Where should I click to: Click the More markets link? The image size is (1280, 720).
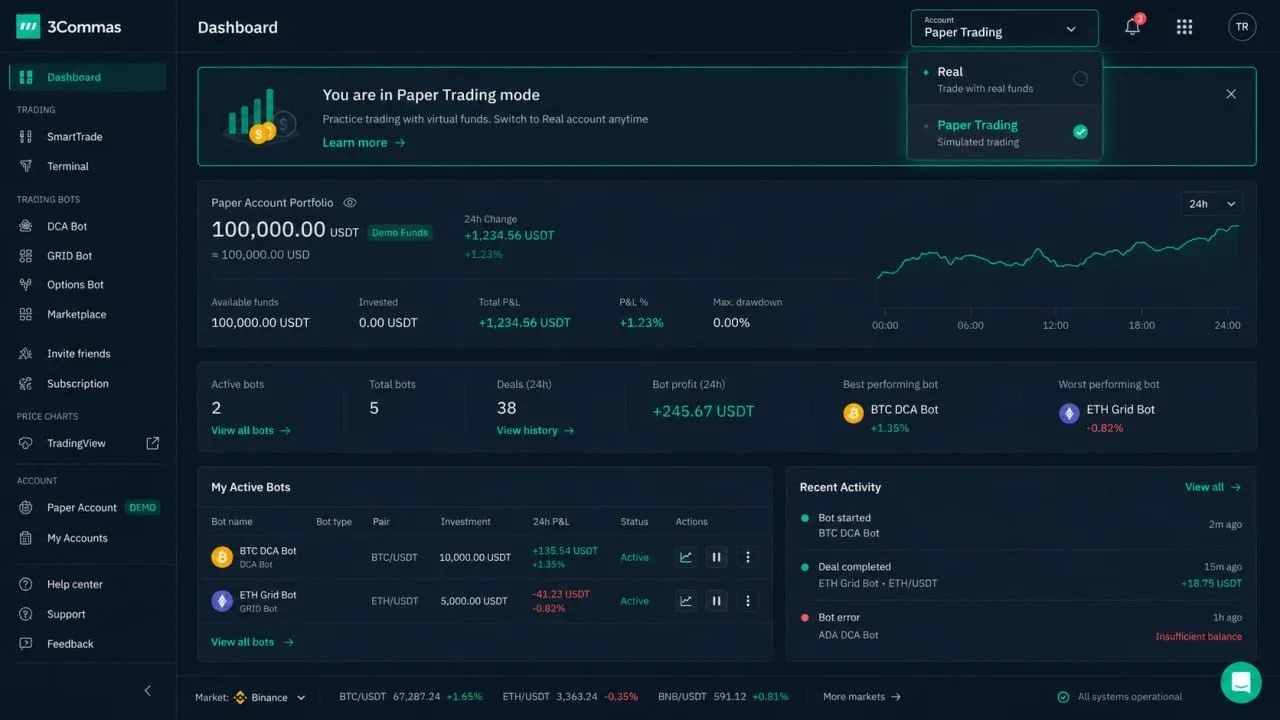[862, 697]
